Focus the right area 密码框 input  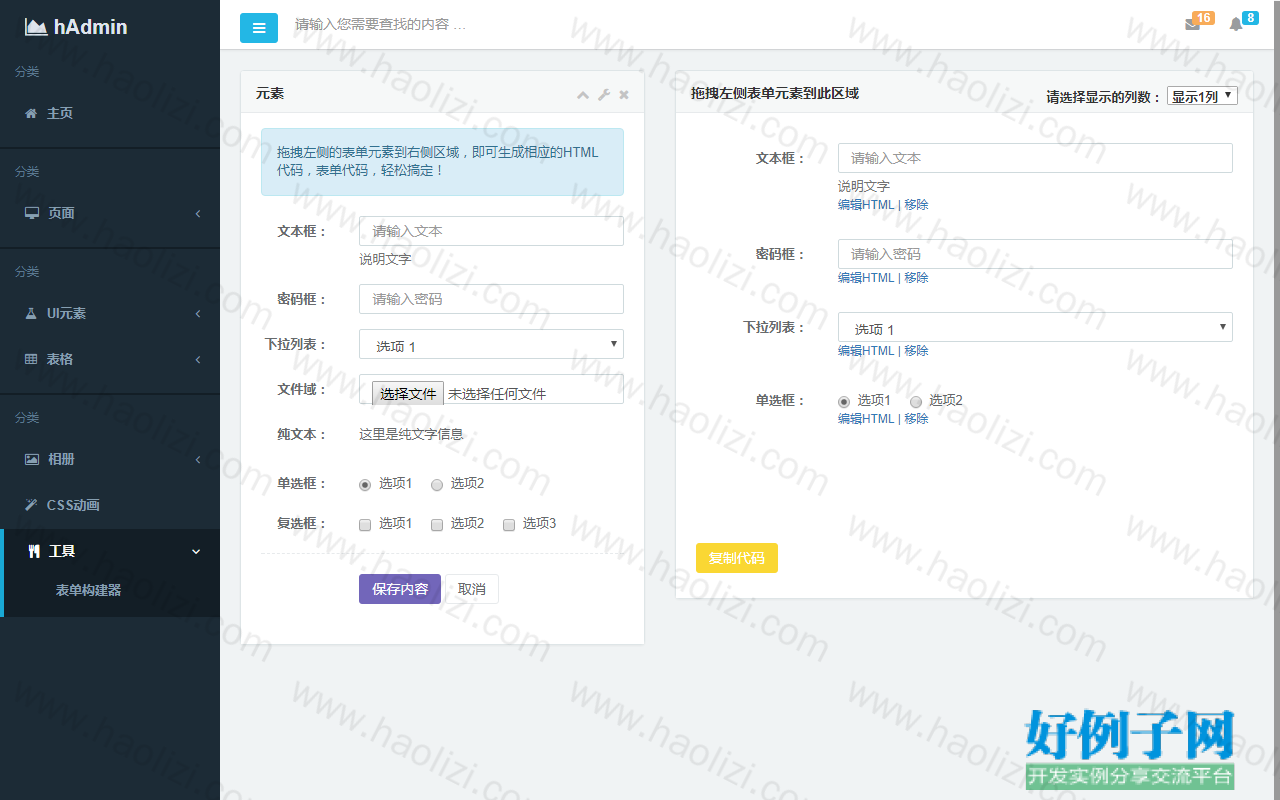(x=1035, y=254)
